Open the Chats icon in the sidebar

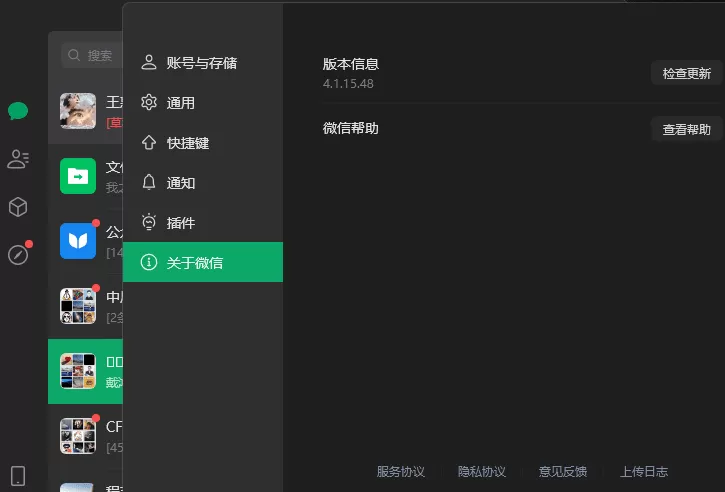[18, 111]
